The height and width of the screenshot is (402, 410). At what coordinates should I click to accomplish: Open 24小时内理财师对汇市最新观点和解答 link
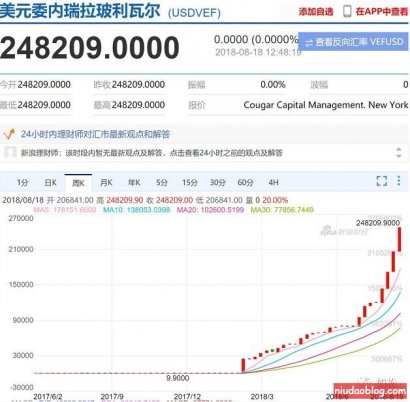coord(95,134)
